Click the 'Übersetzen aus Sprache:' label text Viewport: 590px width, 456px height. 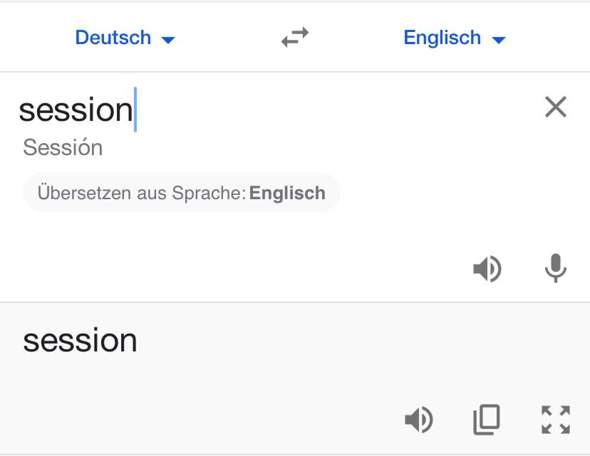[x=141, y=193]
